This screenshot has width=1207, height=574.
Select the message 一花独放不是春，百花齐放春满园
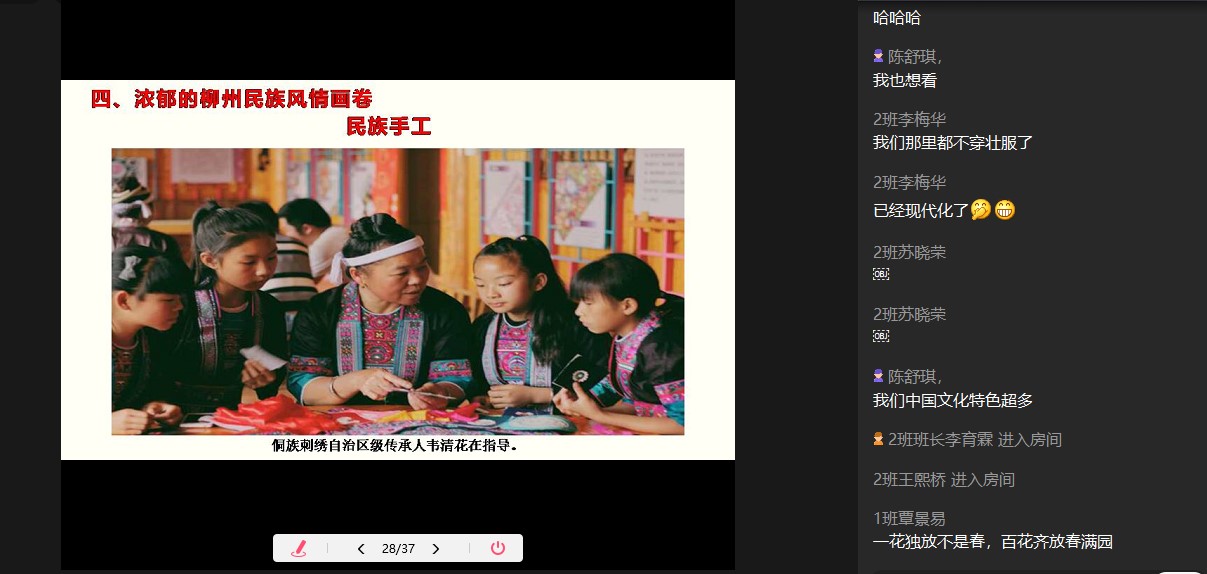pos(992,542)
